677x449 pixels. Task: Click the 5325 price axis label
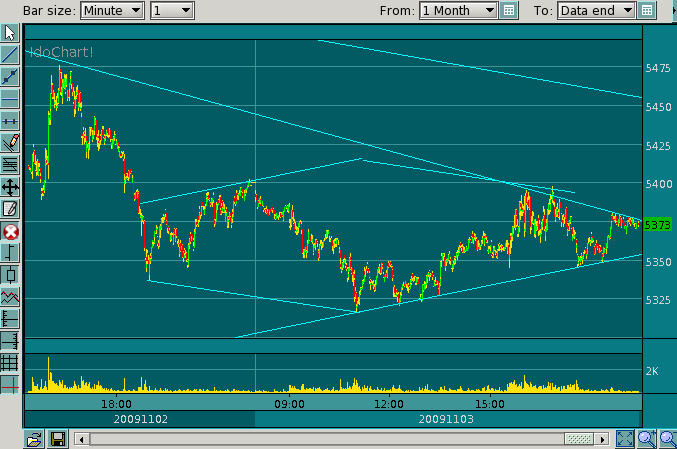pos(658,300)
